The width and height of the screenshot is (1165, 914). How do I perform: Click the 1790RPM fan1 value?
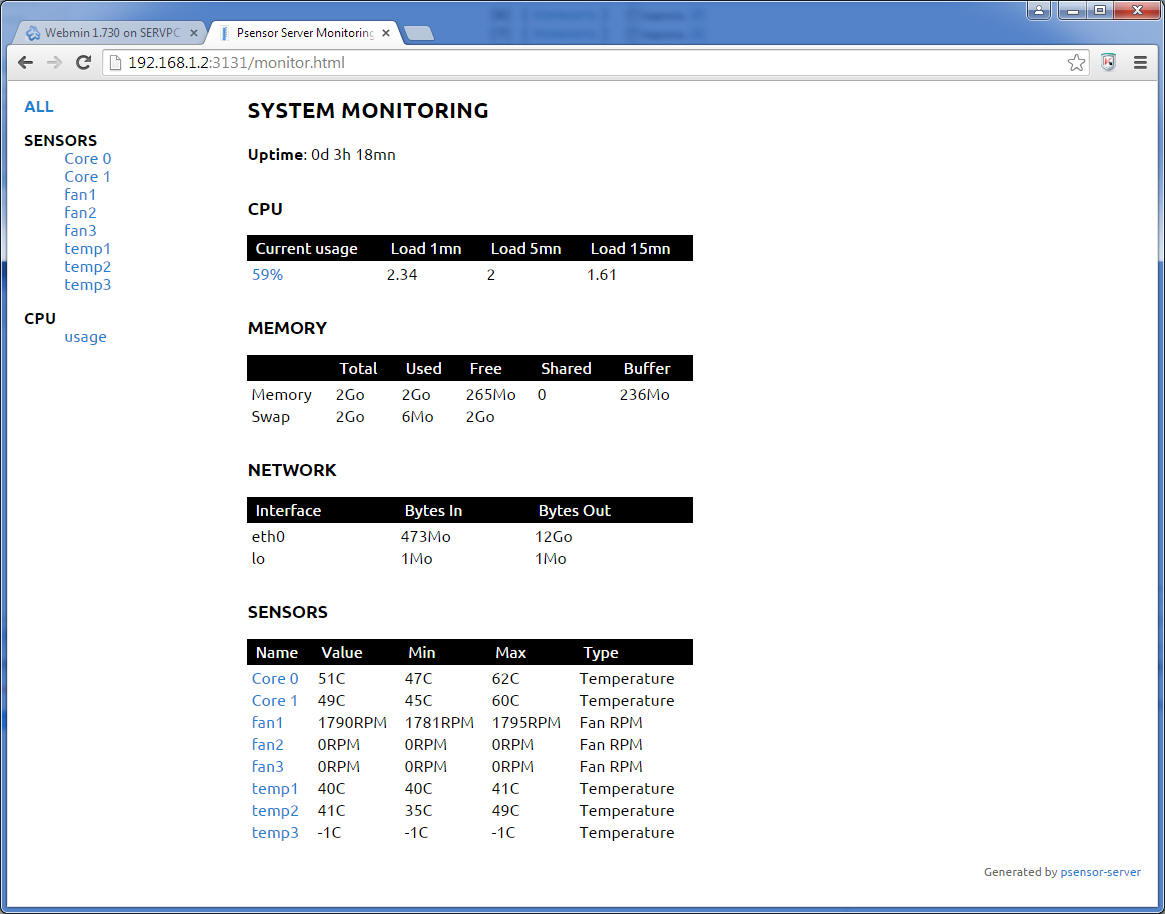tap(352, 722)
